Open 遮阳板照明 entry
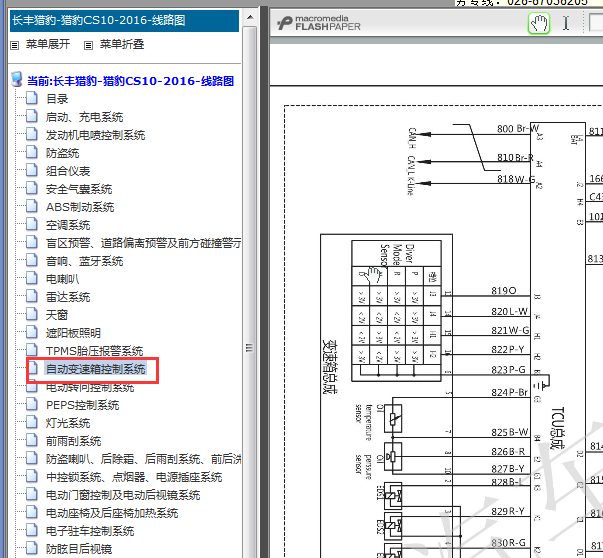 [73, 333]
